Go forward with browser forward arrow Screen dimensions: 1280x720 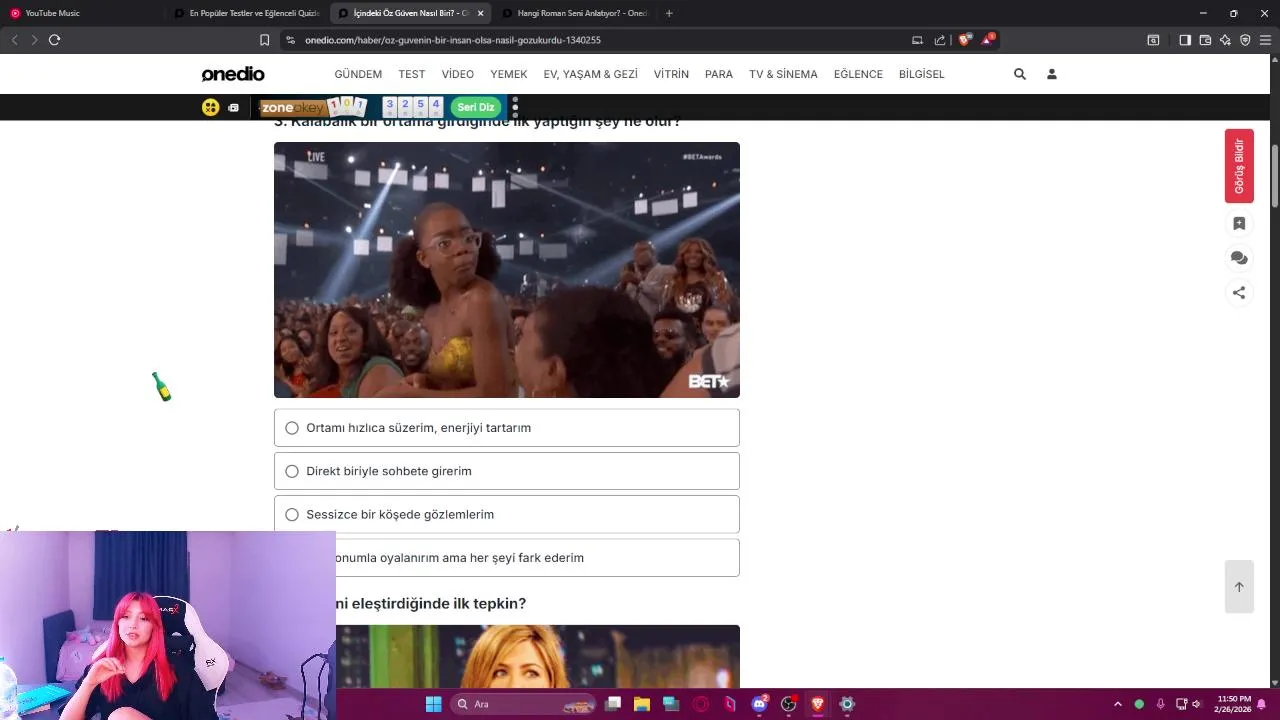(34, 40)
